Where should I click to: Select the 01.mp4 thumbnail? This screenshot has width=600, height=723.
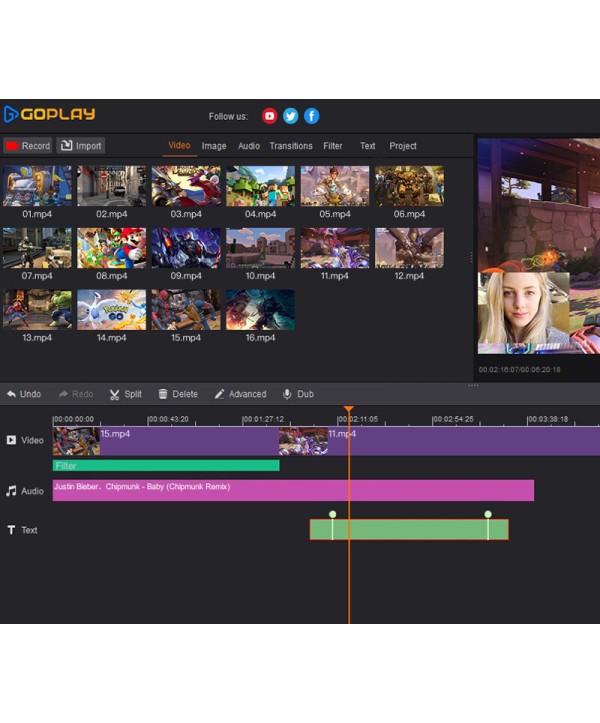coord(37,186)
